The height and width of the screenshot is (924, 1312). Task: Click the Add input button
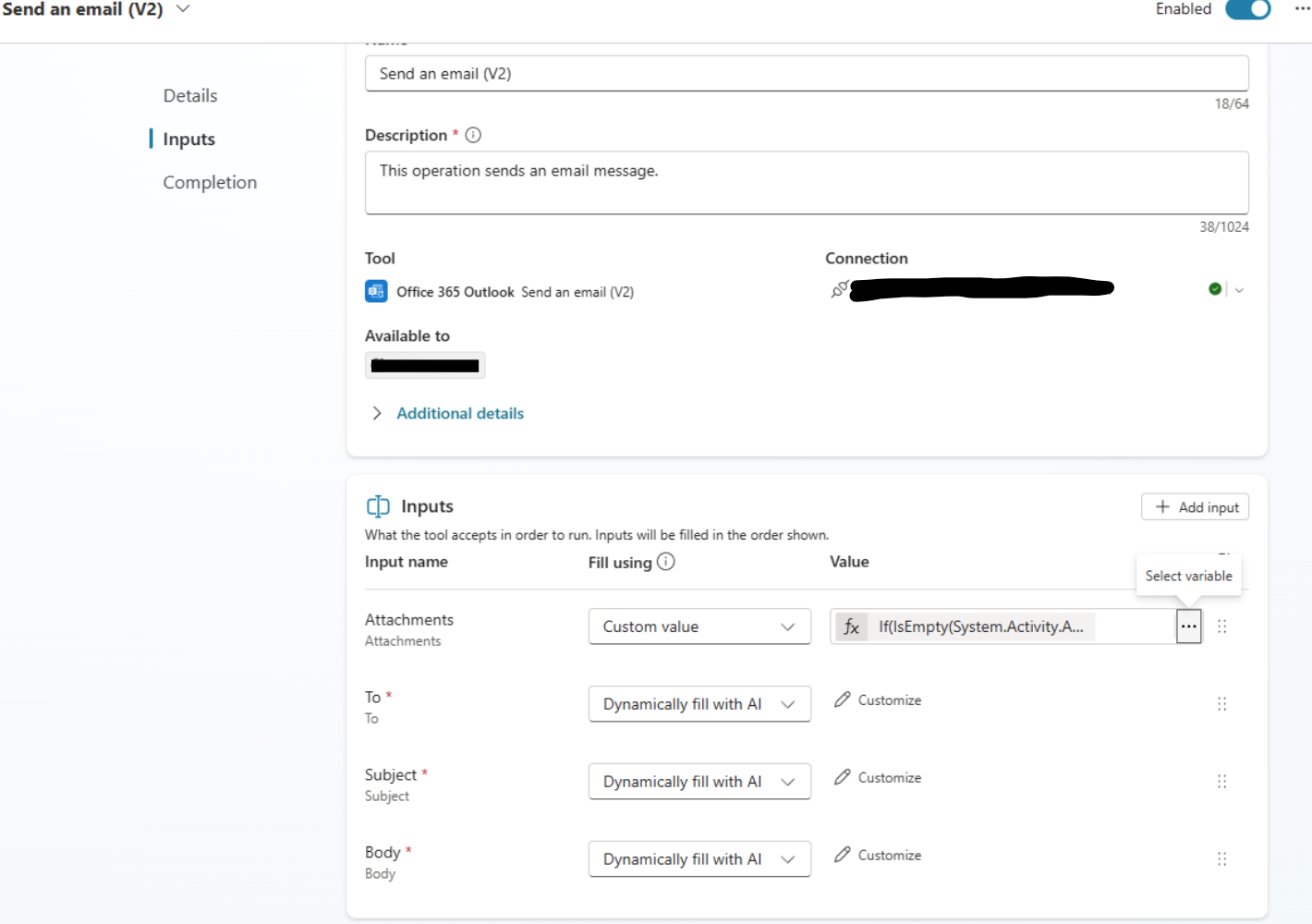click(1195, 507)
